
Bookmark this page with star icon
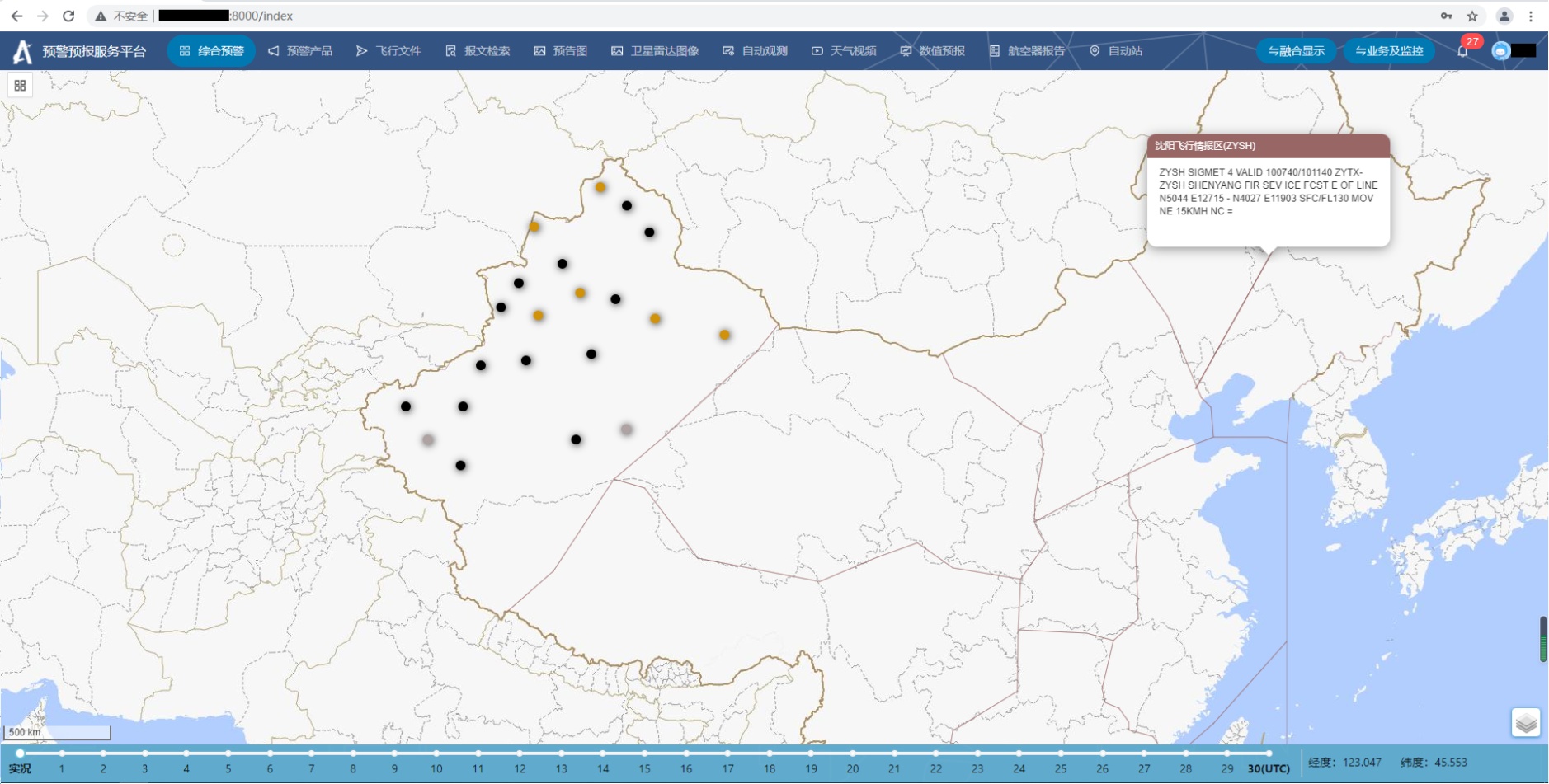tap(1472, 16)
